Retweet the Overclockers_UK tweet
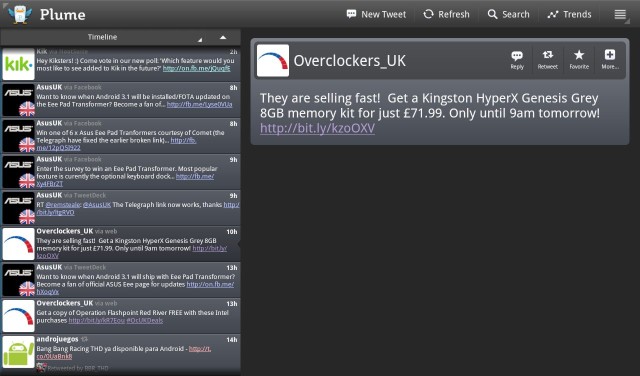 coord(547,60)
